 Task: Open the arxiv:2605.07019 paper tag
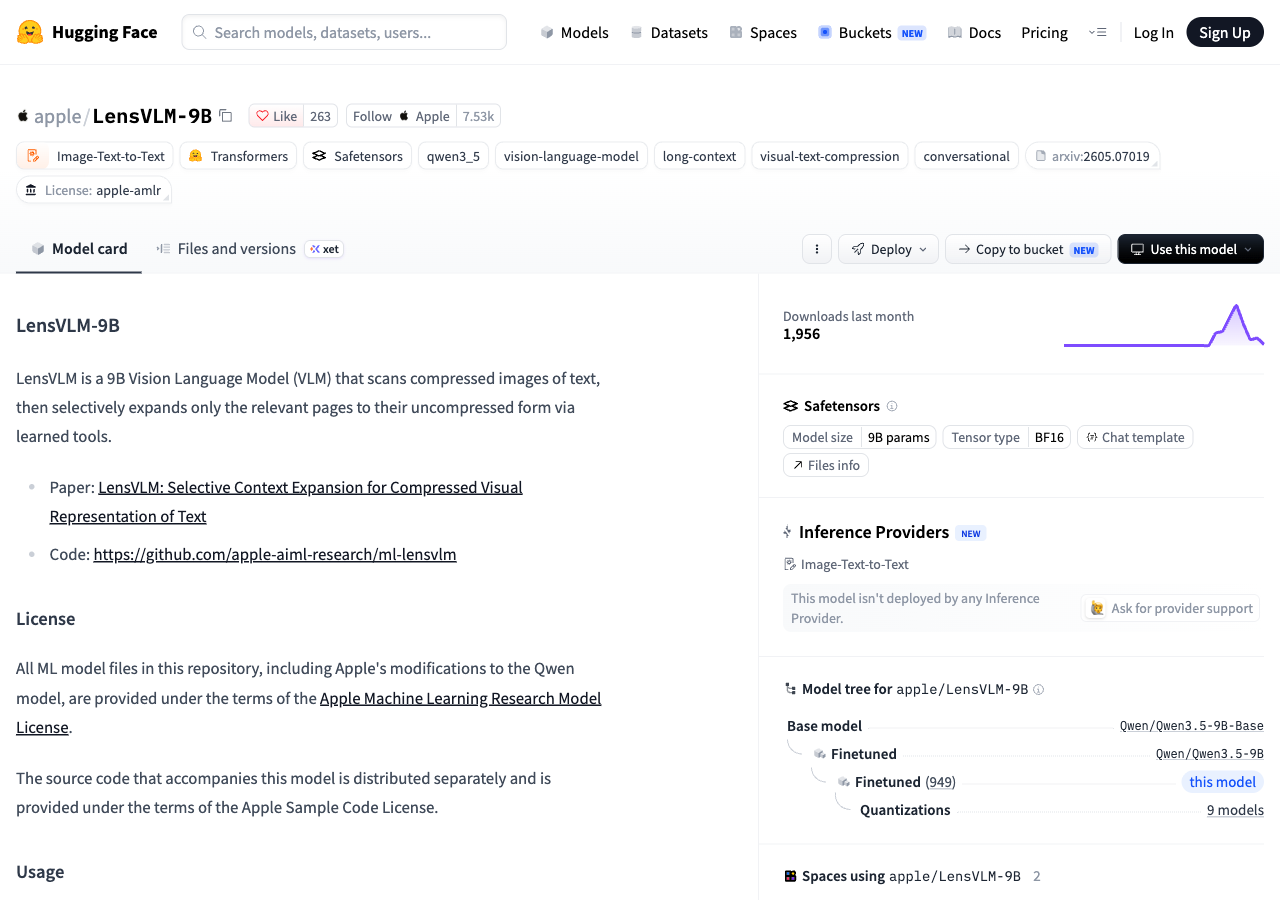pos(1092,156)
